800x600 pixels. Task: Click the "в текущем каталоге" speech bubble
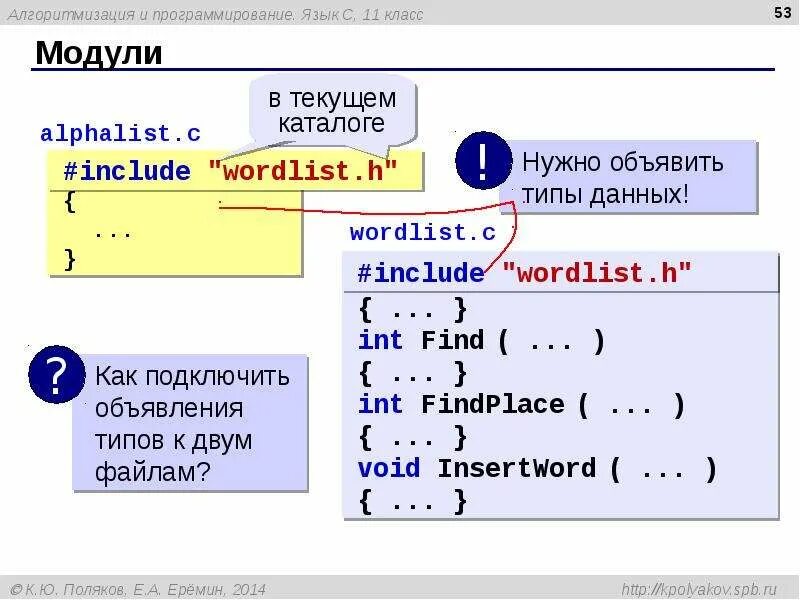(333, 111)
